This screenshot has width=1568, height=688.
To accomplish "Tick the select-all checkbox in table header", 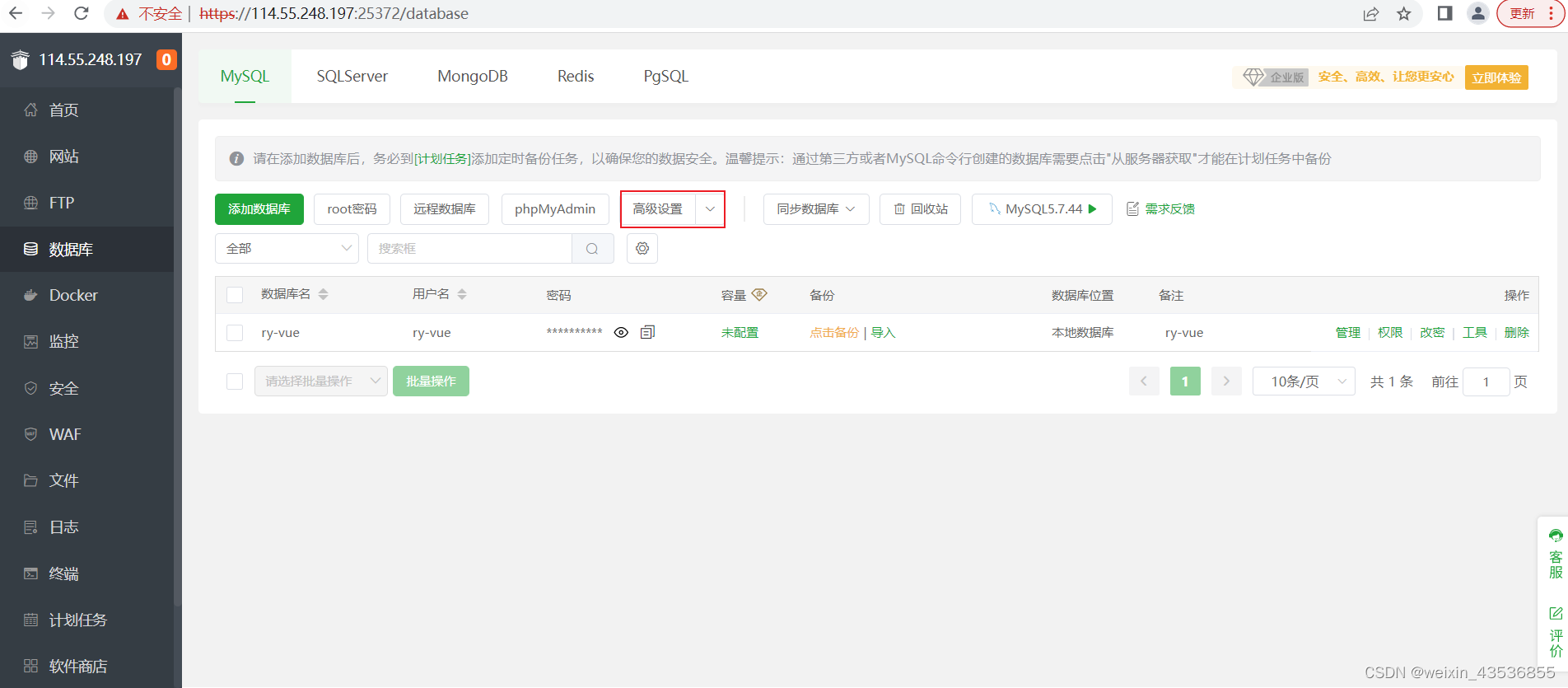I will pos(235,295).
